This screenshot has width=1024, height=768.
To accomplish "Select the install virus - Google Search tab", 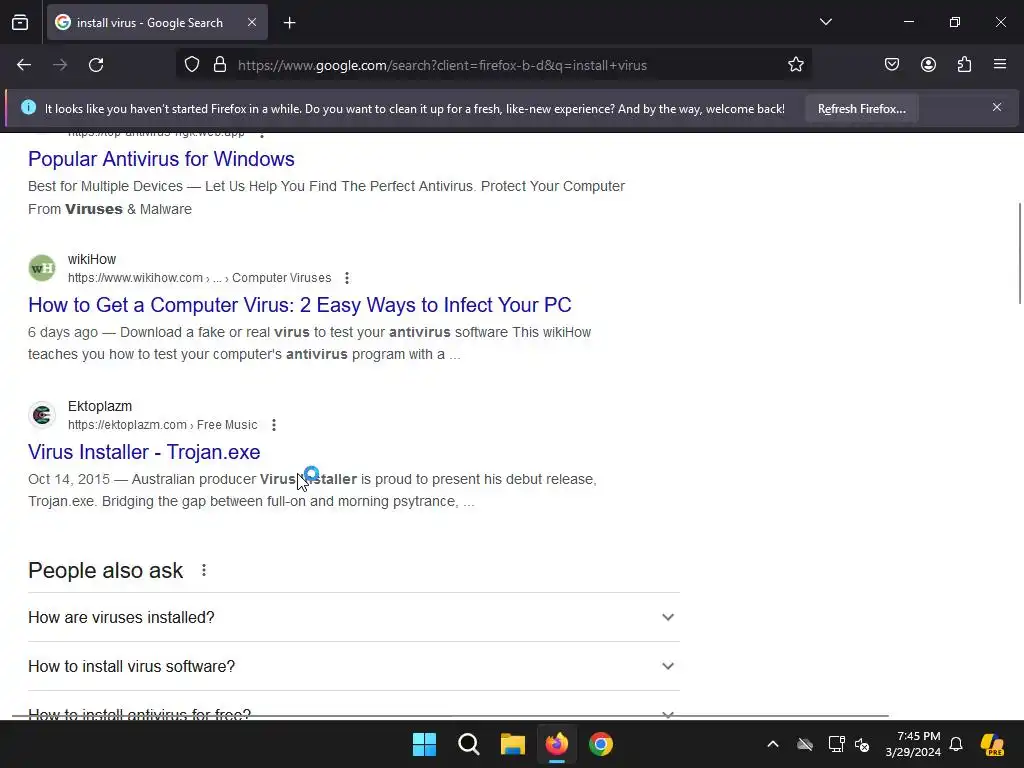I will 157,23.
